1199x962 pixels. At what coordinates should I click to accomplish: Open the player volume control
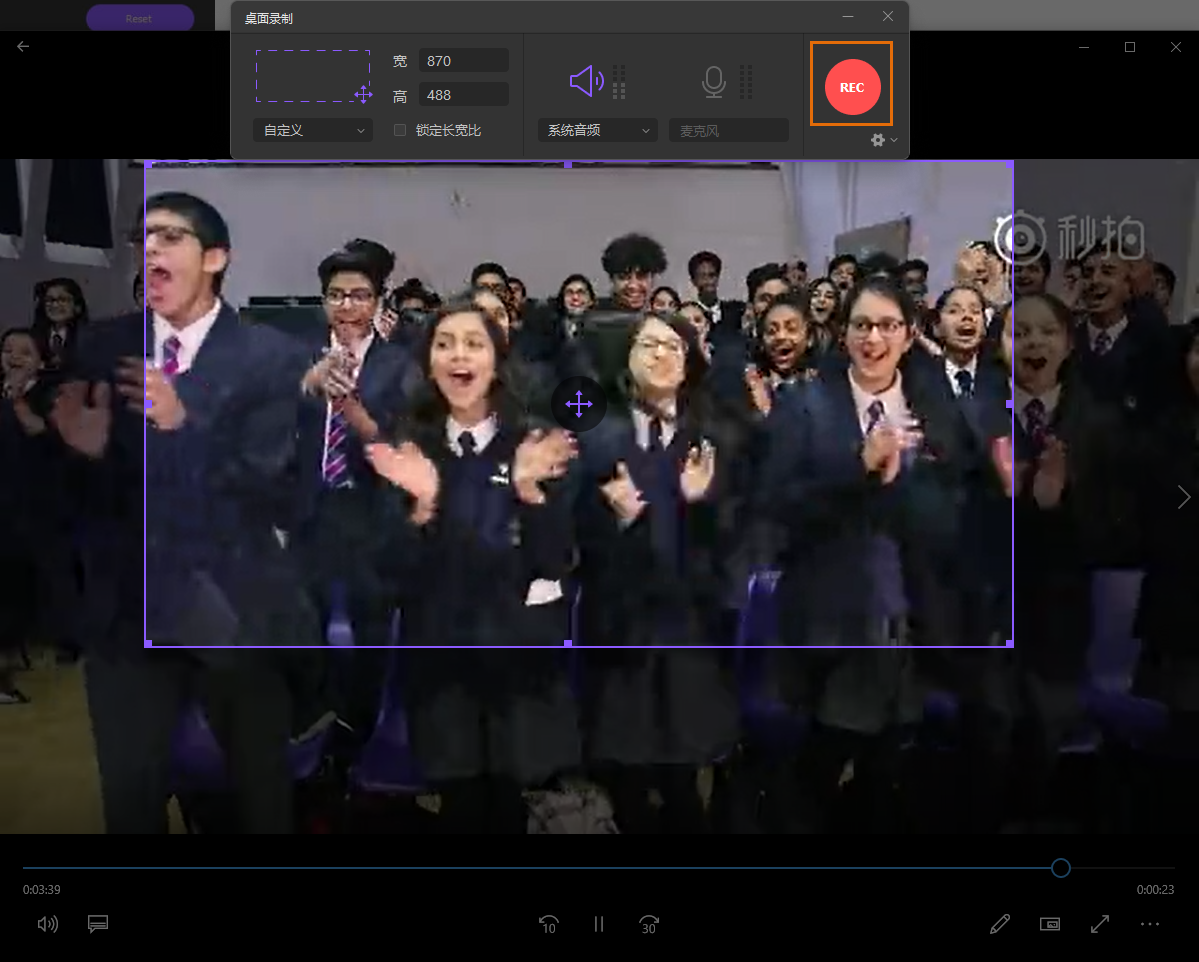pyautogui.click(x=47, y=924)
